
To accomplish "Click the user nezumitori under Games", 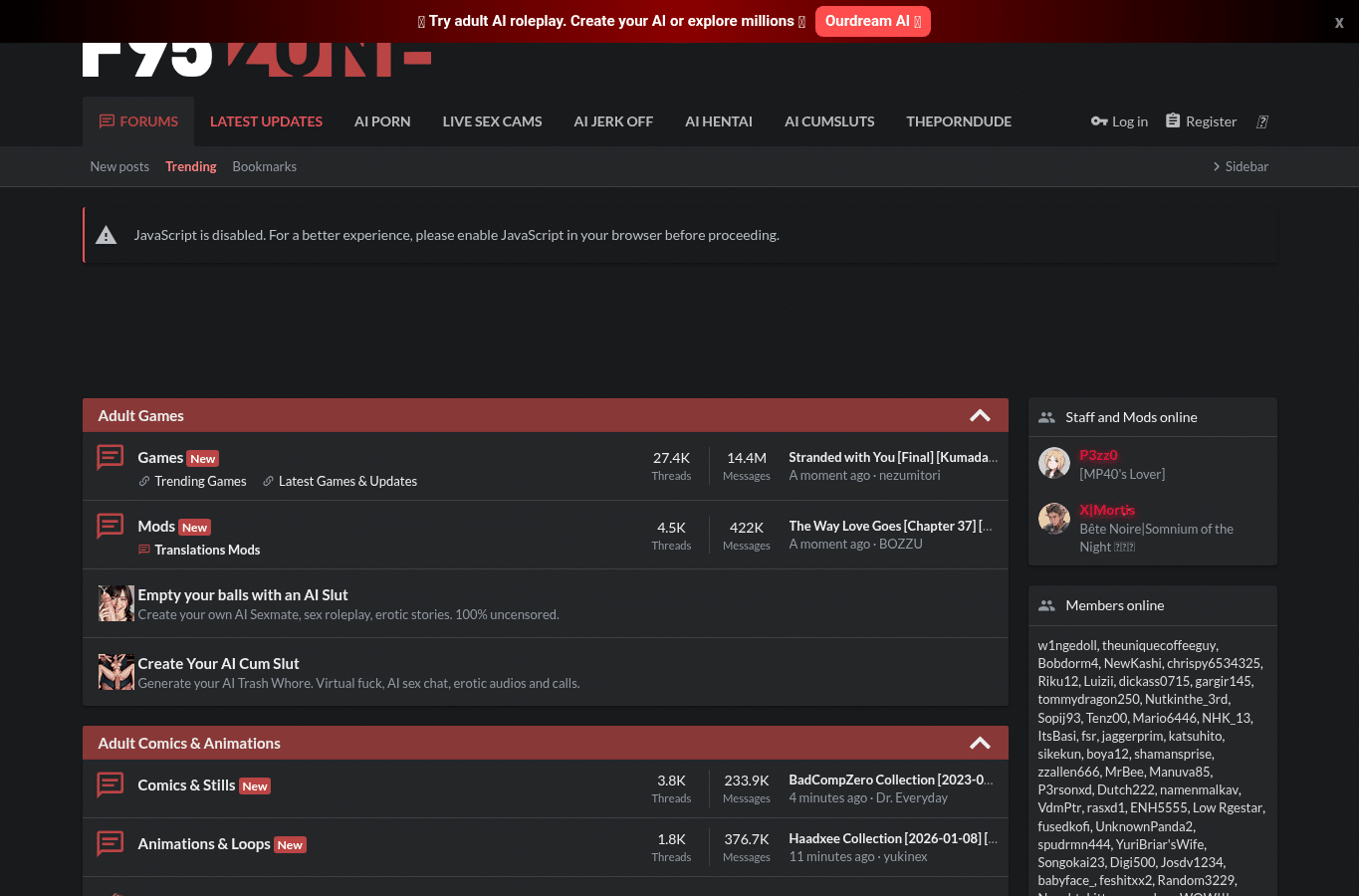I will tap(910, 475).
